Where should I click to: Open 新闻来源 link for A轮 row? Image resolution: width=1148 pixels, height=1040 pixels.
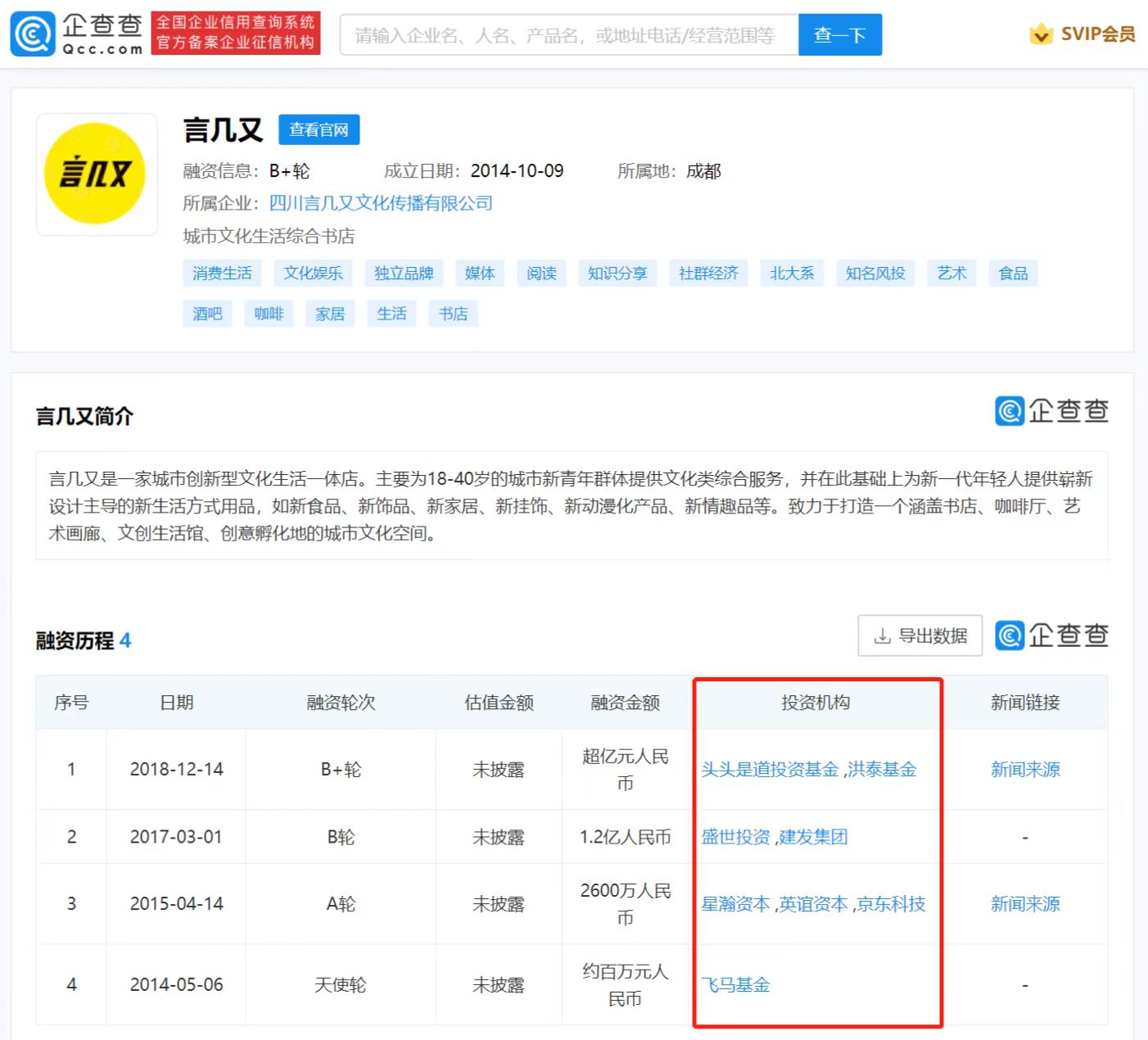[x=1025, y=904]
